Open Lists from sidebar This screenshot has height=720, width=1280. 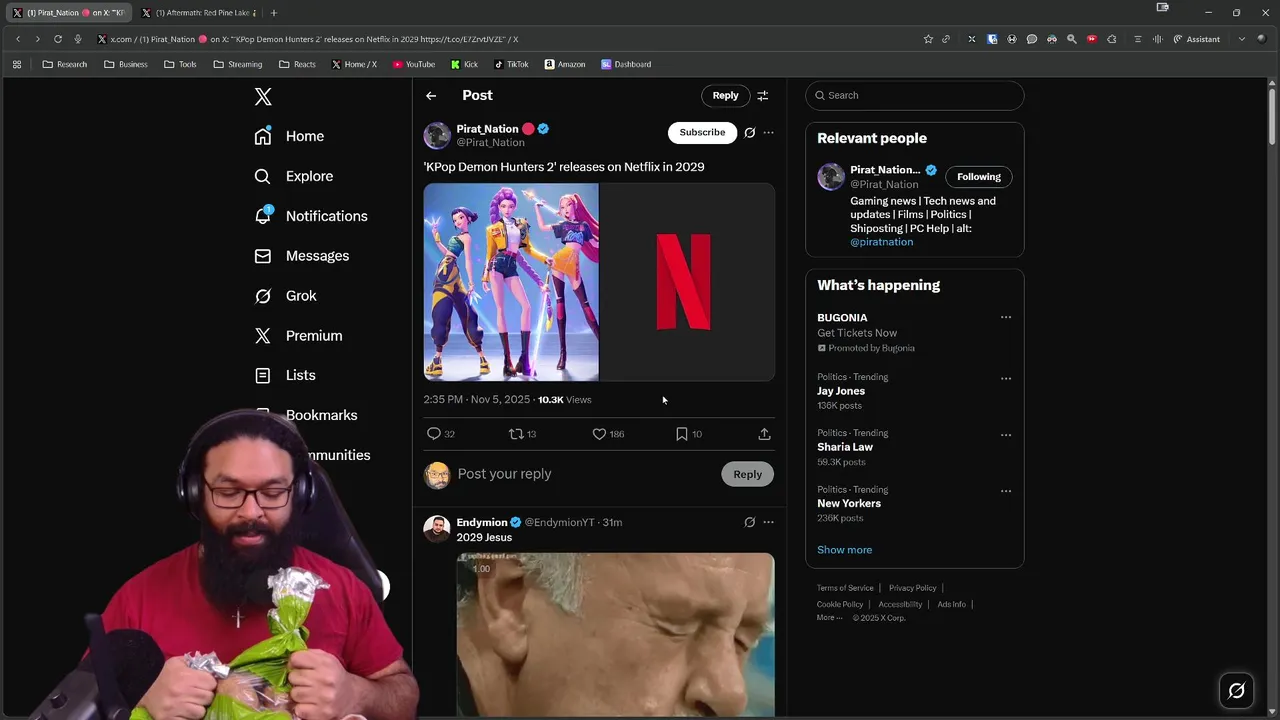pyautogui.click(x=285, y=375)
